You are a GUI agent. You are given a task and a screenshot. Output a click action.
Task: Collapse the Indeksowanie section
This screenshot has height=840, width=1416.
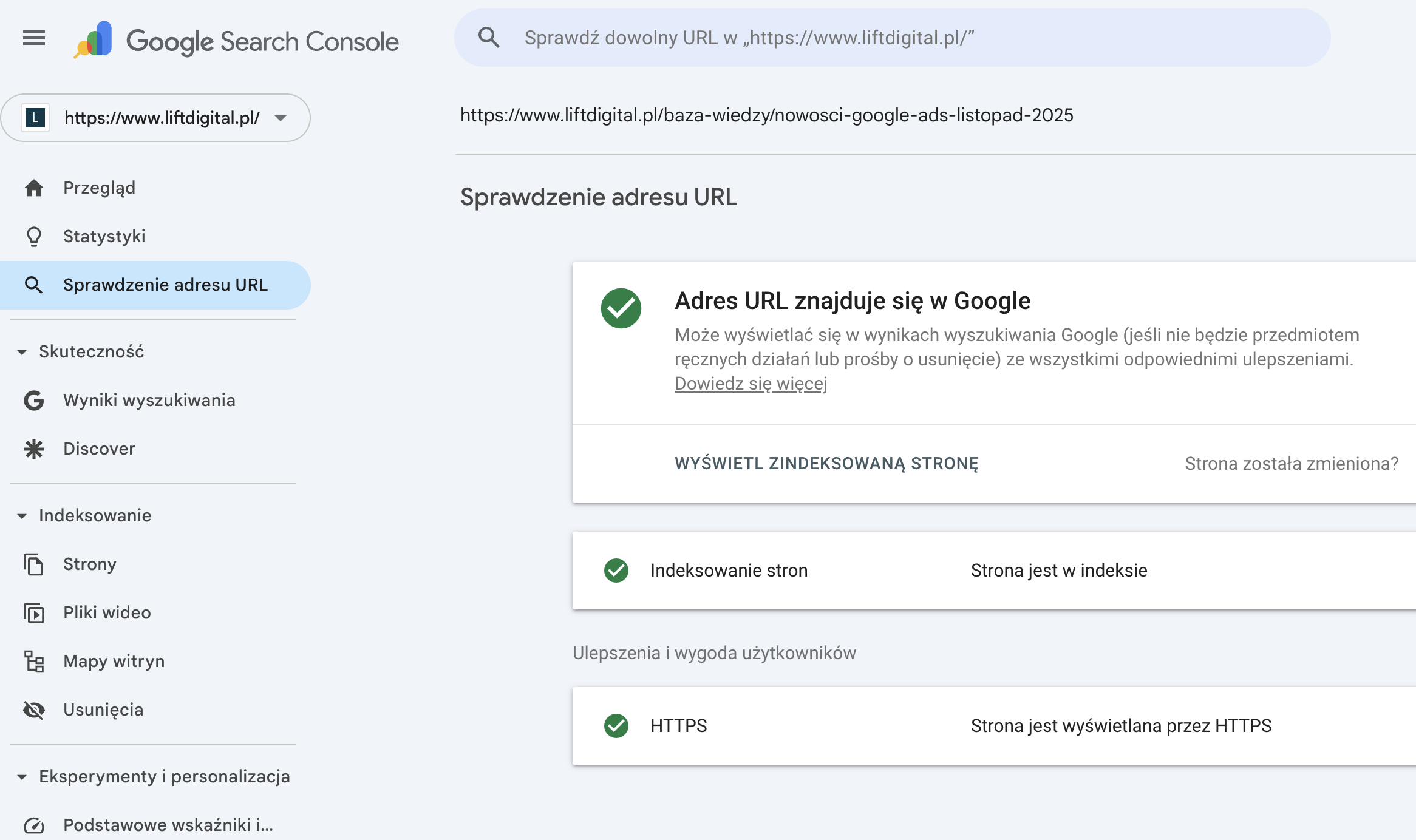(x=22, y=515)
